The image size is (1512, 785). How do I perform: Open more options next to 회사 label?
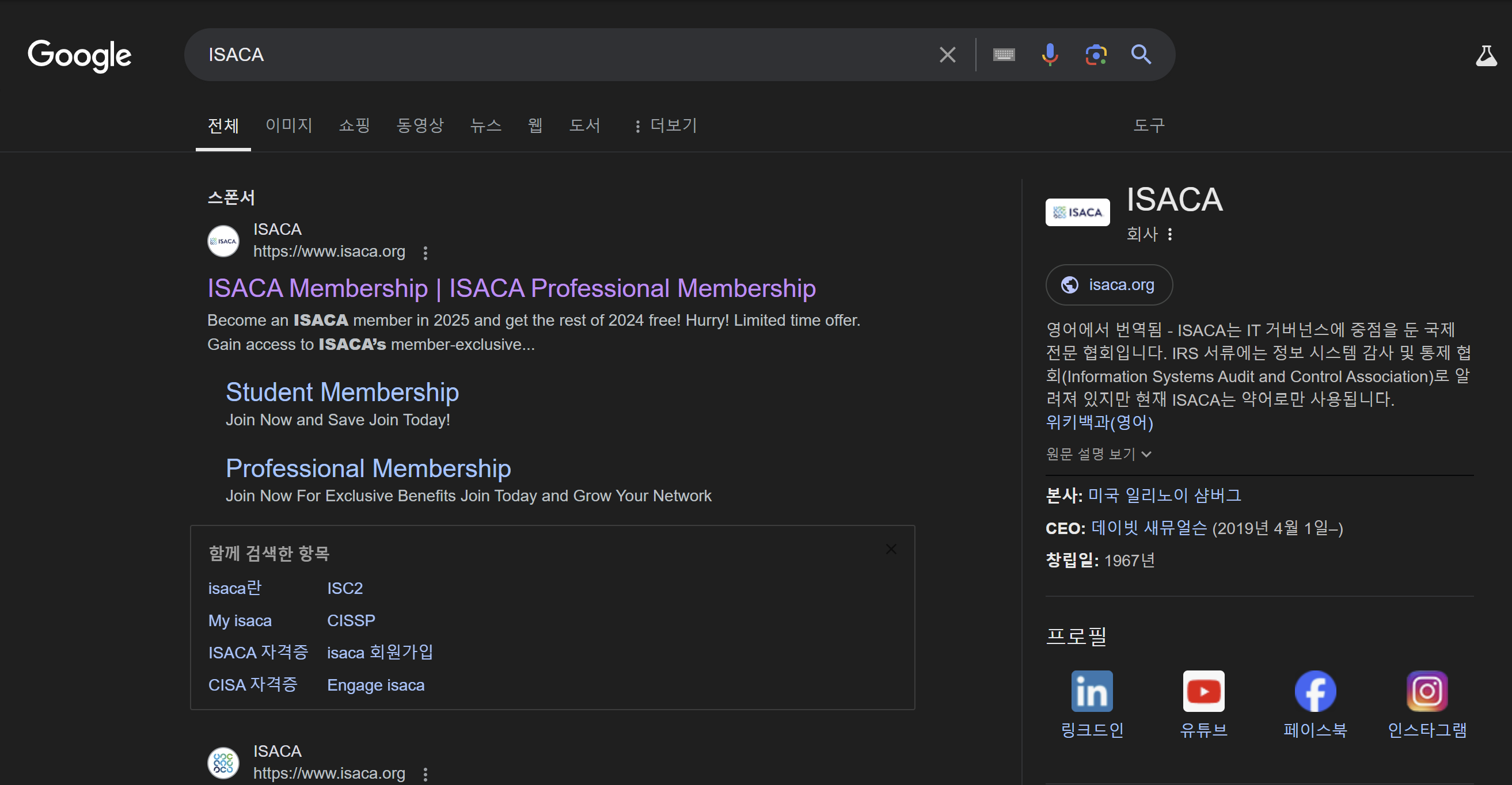pyautogui.click(x=1170, y=234)
